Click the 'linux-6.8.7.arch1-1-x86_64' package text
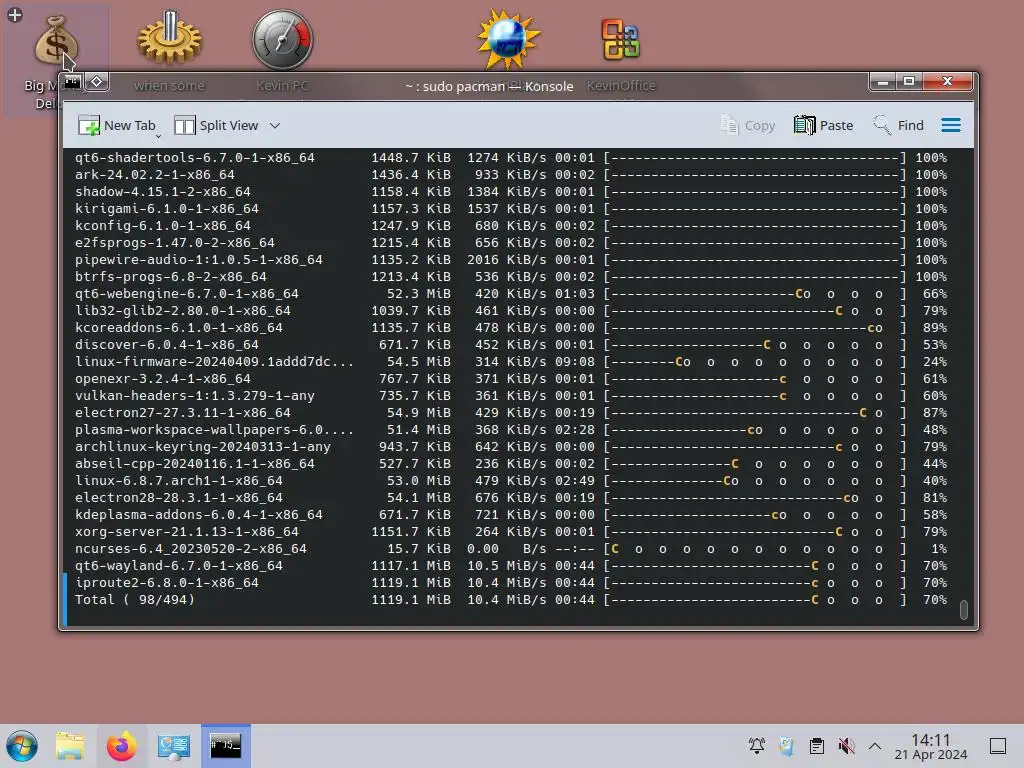 pyautogui.click(x=179, y=480)
